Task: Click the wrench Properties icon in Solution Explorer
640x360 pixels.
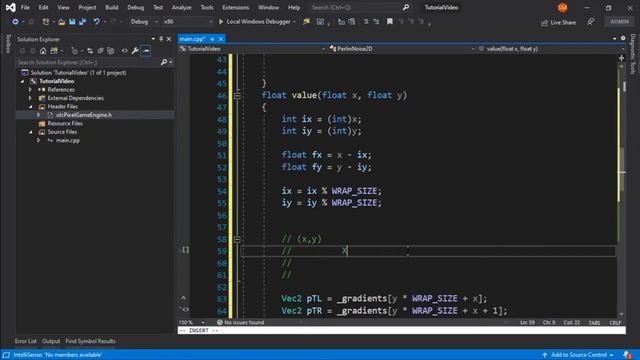Action: (135, 51)
